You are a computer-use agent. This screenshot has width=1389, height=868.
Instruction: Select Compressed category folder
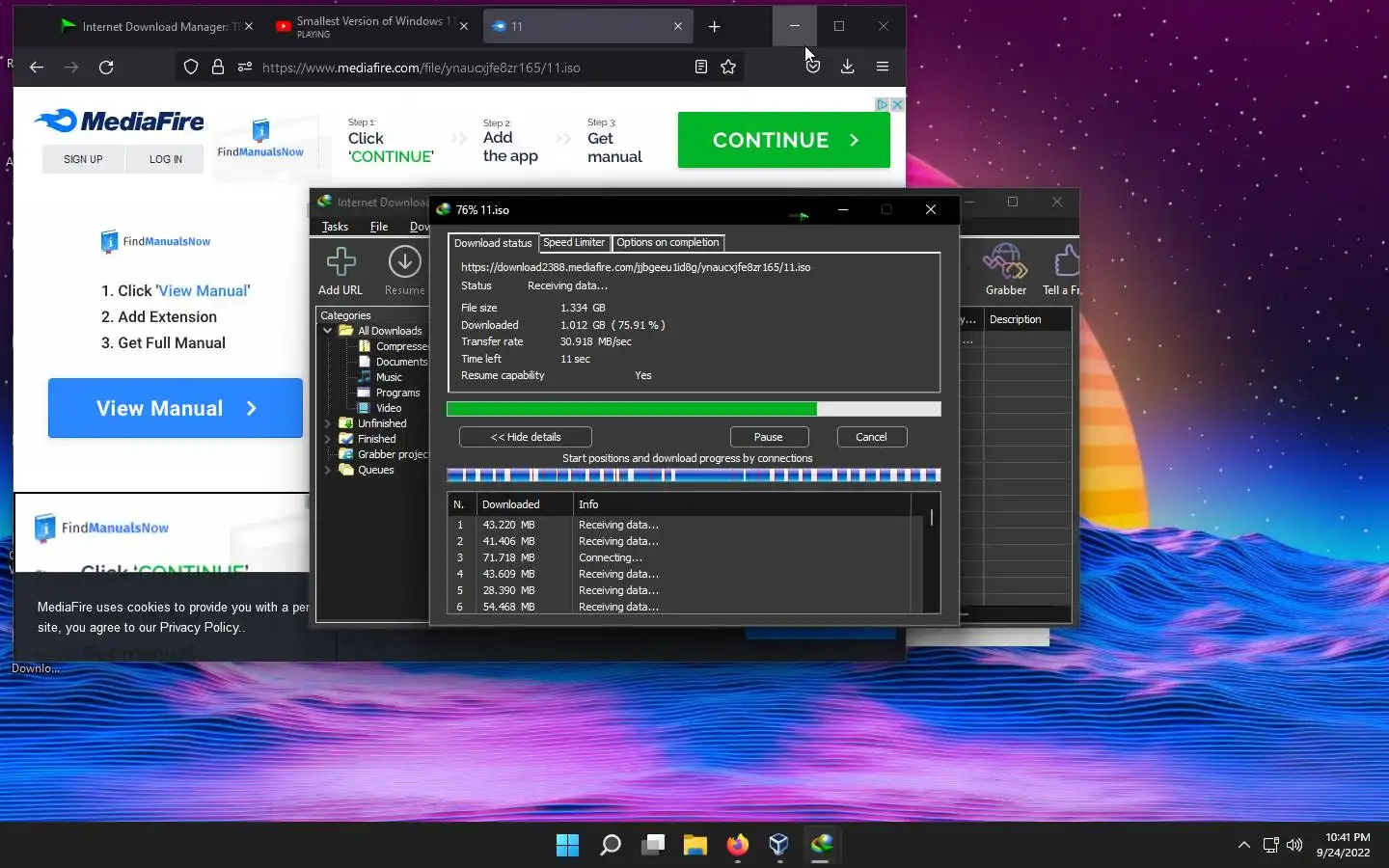[394, 346]
